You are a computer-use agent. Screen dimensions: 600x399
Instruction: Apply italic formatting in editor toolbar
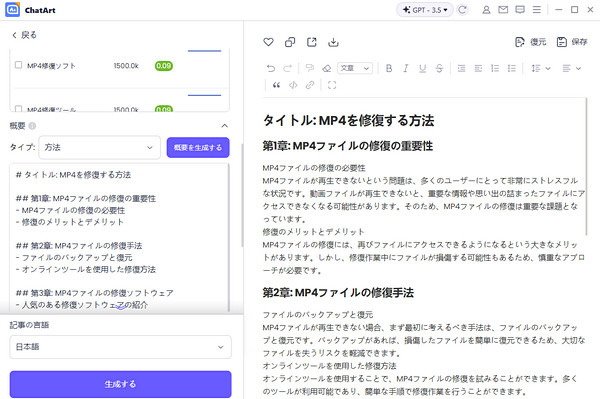point(406,68)
